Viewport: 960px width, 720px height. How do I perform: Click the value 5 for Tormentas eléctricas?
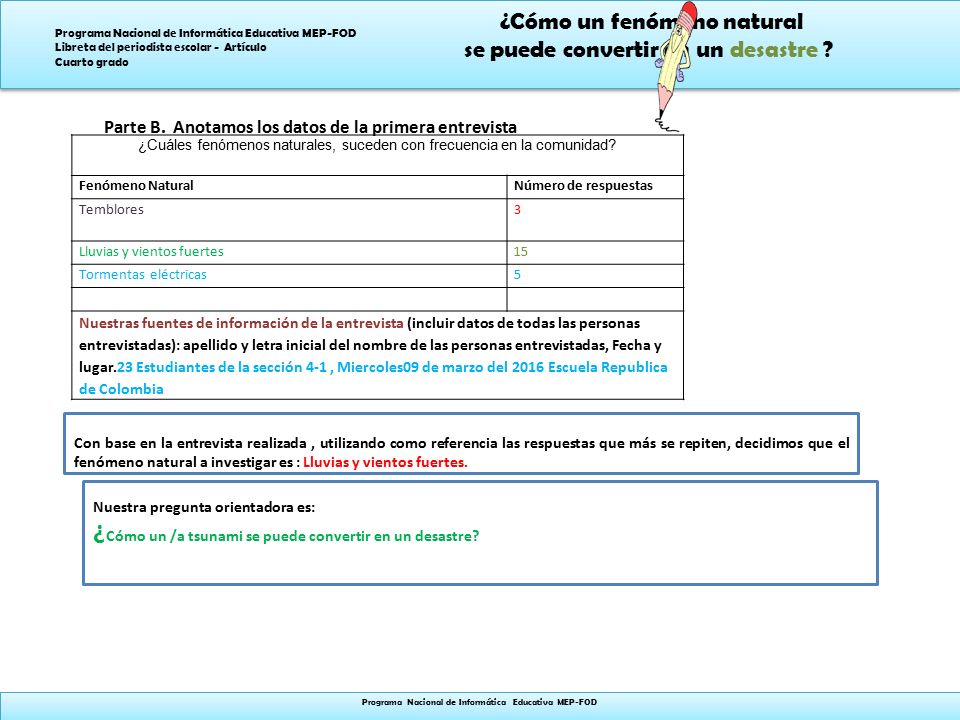(x=517, y=275)
